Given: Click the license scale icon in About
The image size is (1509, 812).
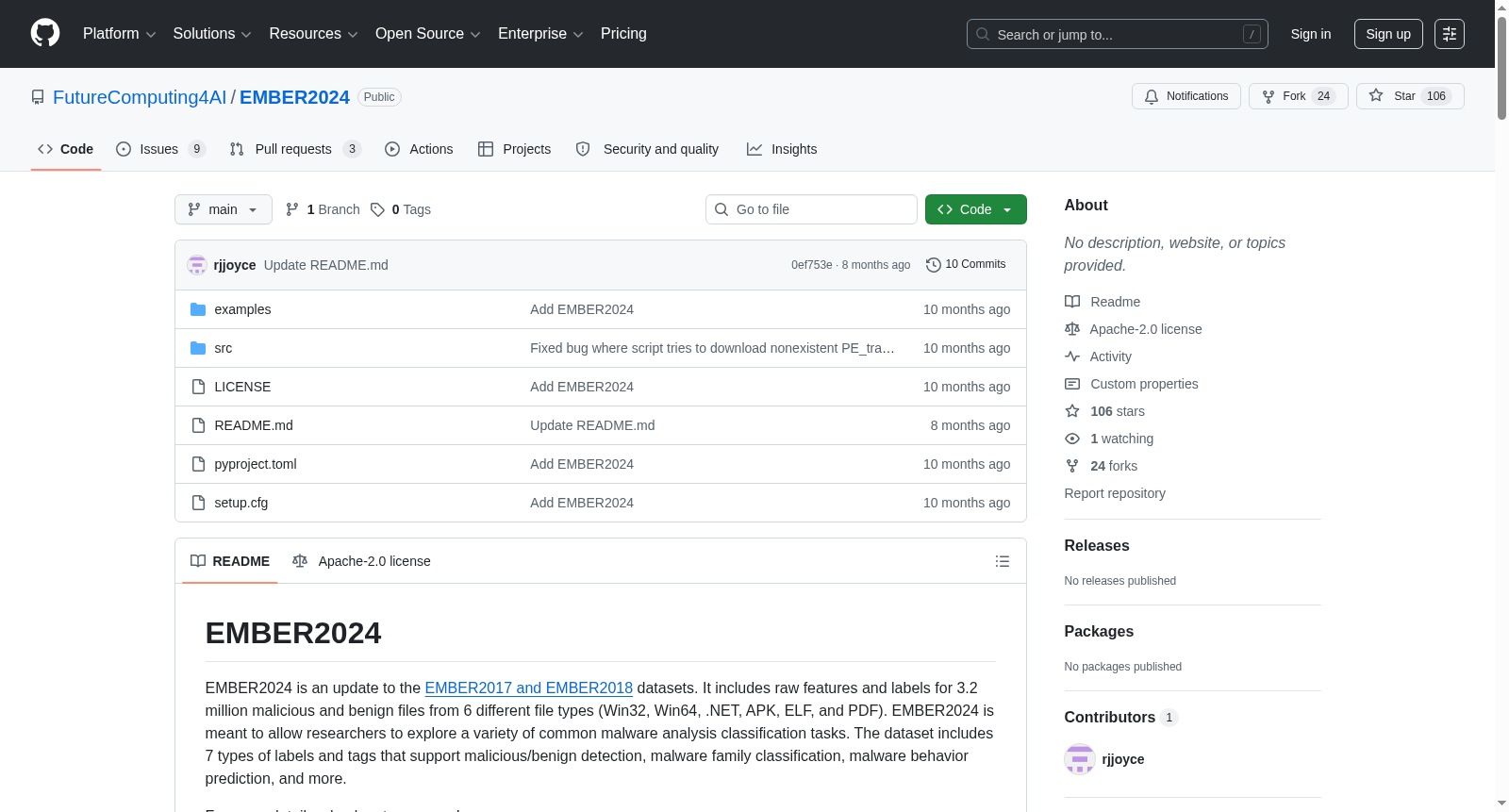Looking at the screenshot, I should (1072, 329).
